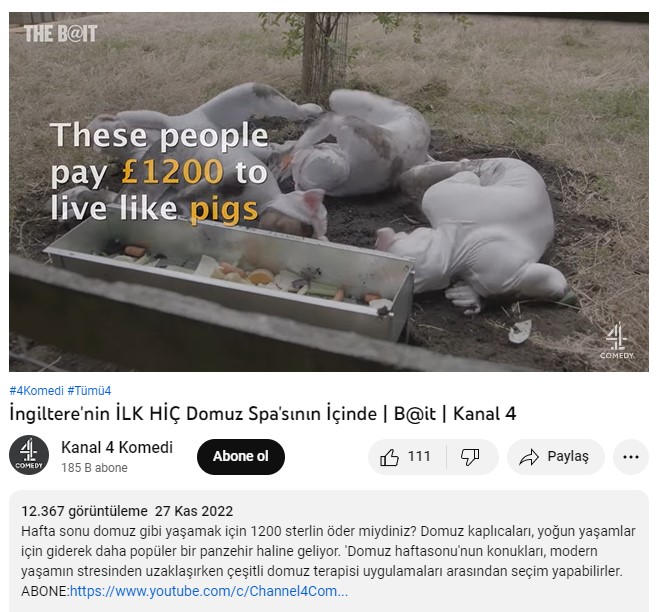Image resolution: width=660 pixels, height=612 pixels.
Task: Open the #4Komedi hashtag link
Action: click(x=37, y=390)
